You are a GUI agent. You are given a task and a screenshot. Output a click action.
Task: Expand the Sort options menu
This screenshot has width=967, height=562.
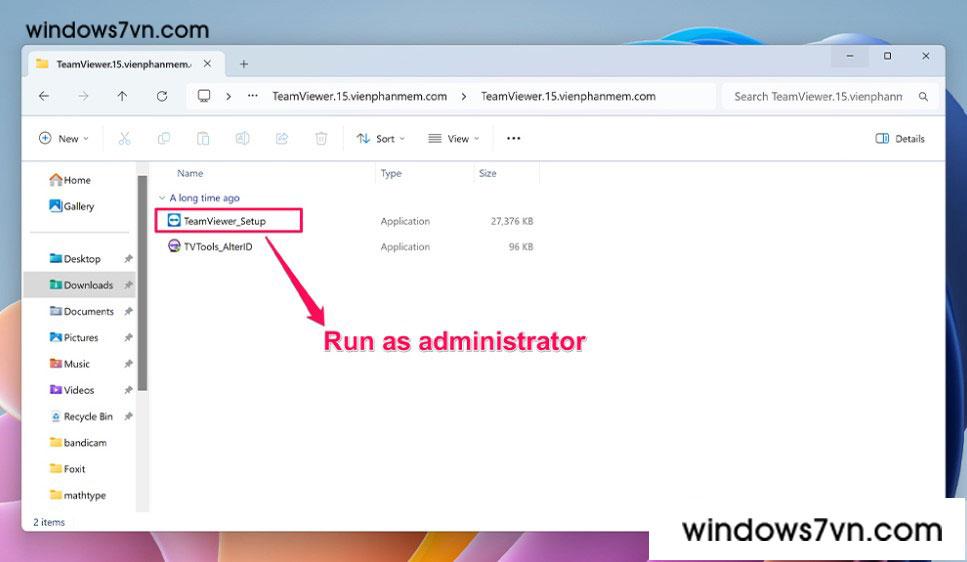click(381, 139)
